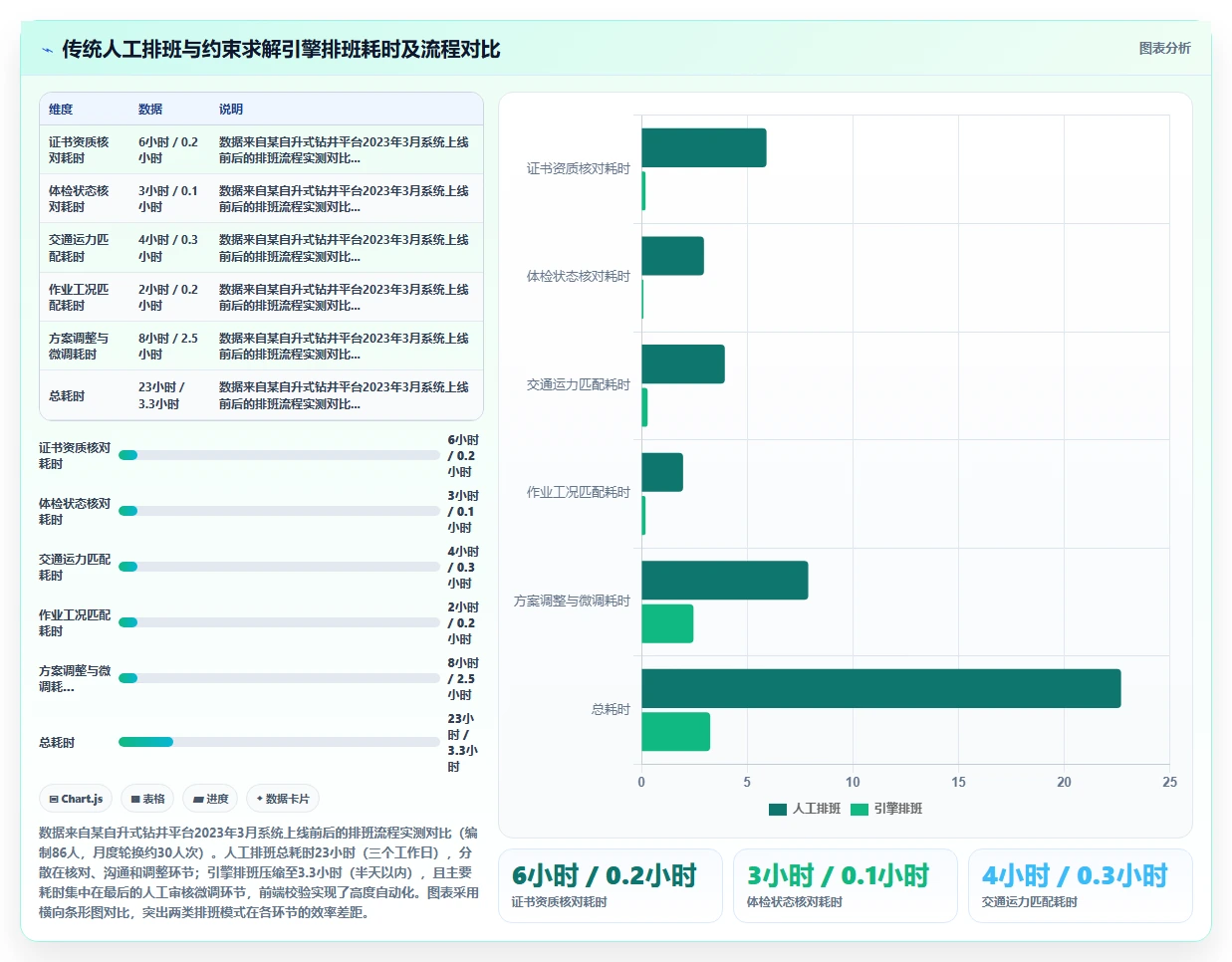Click chart axis label 总耗时
Viewport: 1232px width, 962px height.
pos(611,710)
